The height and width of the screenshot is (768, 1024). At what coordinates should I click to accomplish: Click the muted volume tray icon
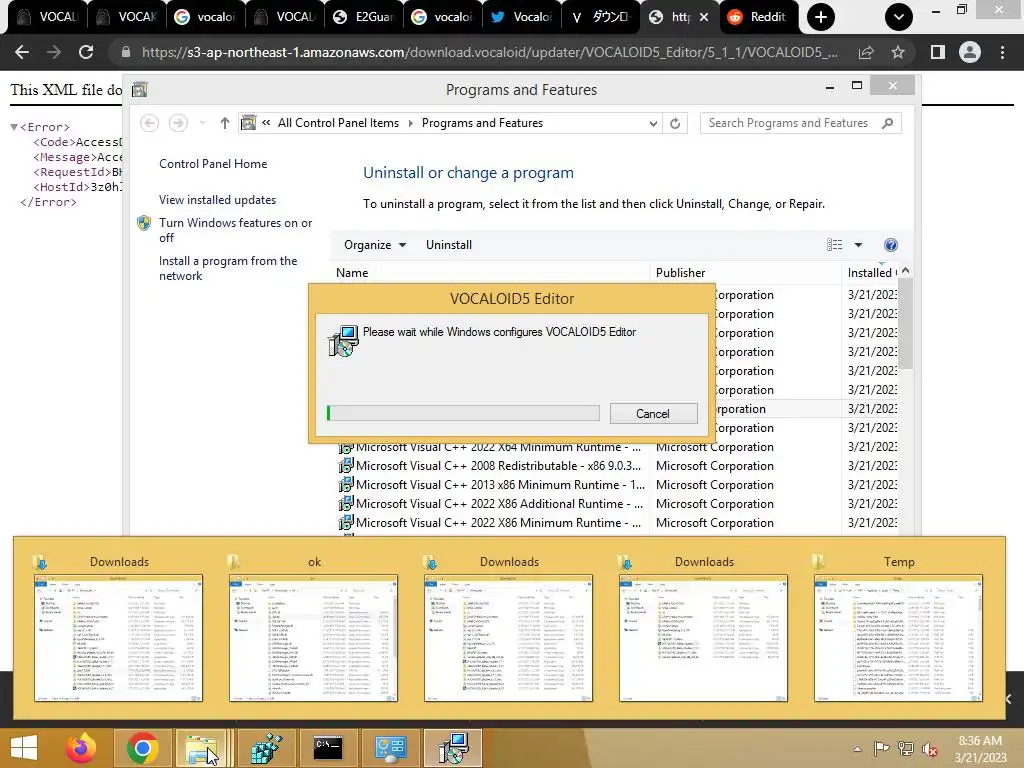pyautogui.click(x=929, y=749)
